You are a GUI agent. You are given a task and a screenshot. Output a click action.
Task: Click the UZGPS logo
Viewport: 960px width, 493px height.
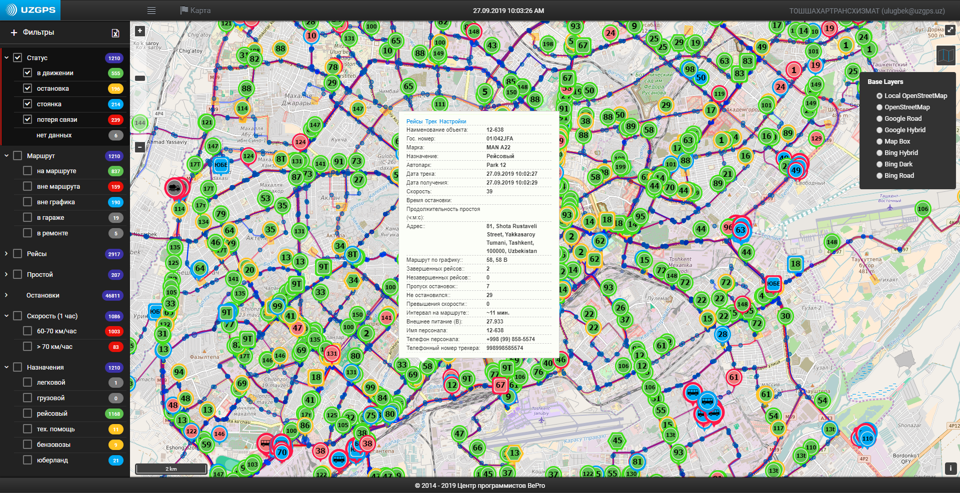30,10
